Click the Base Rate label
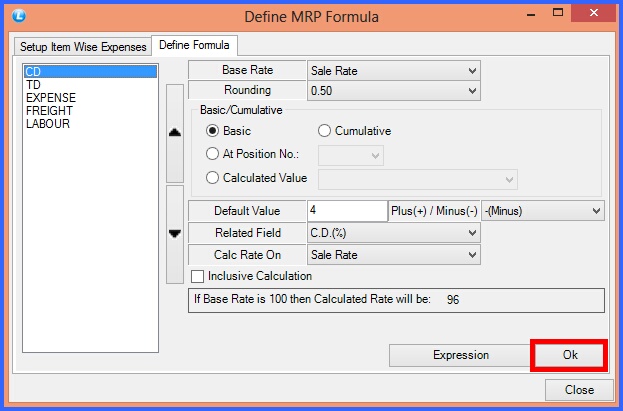The image size is (623, 411). pos(248,70)
